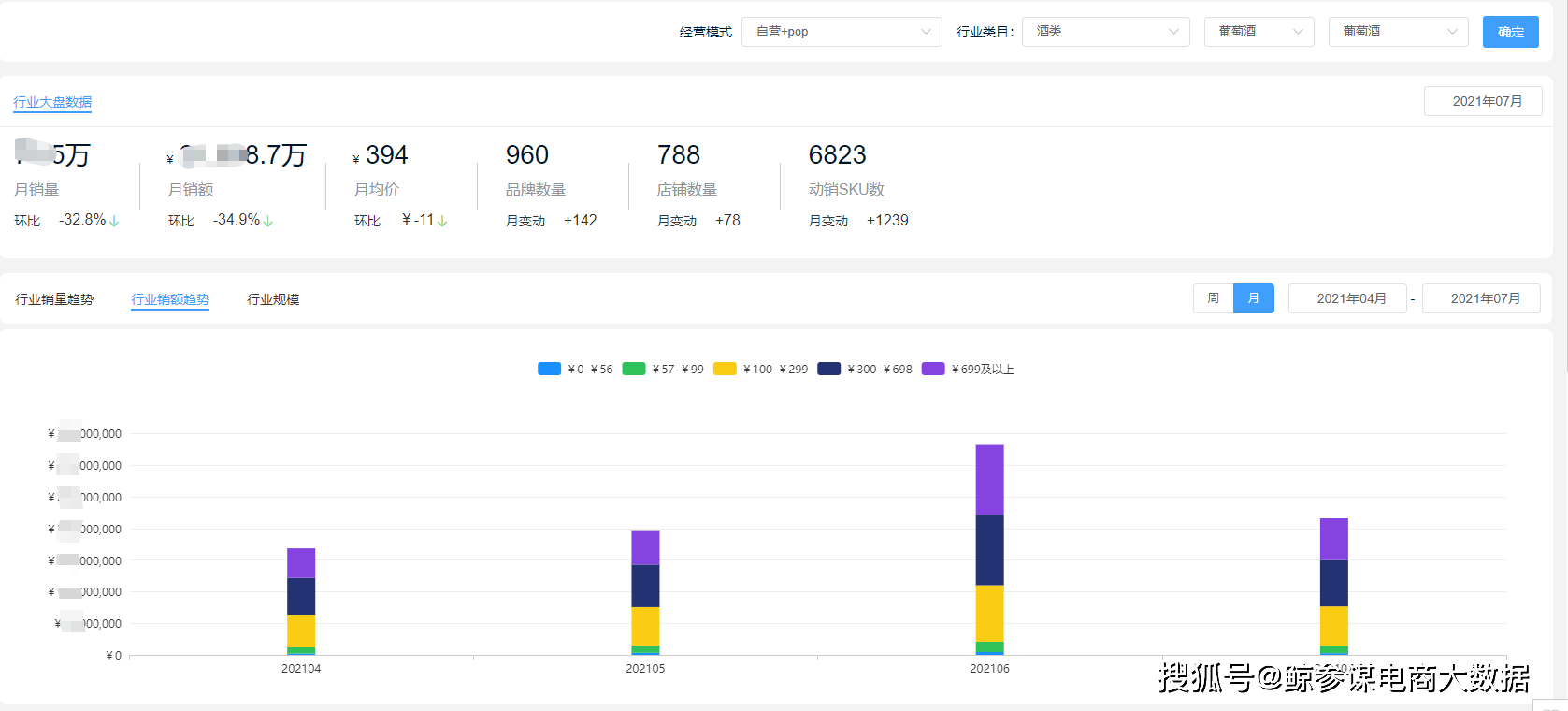Switch to the 行业销量趋势 tab
Viewport: 1568px width, 711px height.
(54, 299)
